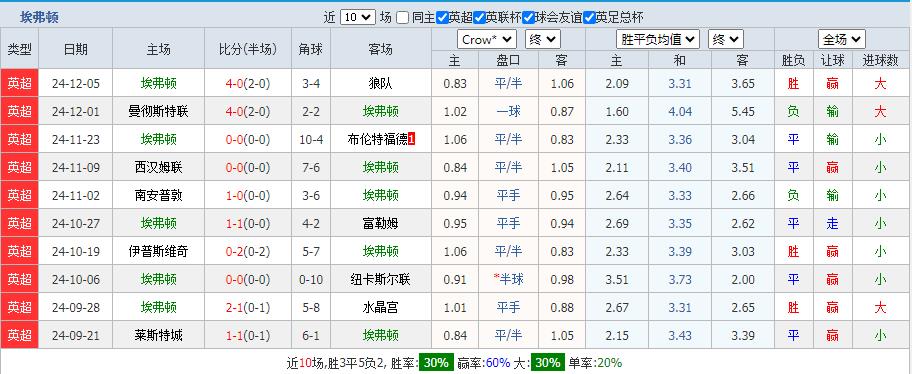Click the 10-4 corner count cell
Image resolution: width=912 pixels, height=374 pixels.
pyautogui.click(x=311, y=140)
